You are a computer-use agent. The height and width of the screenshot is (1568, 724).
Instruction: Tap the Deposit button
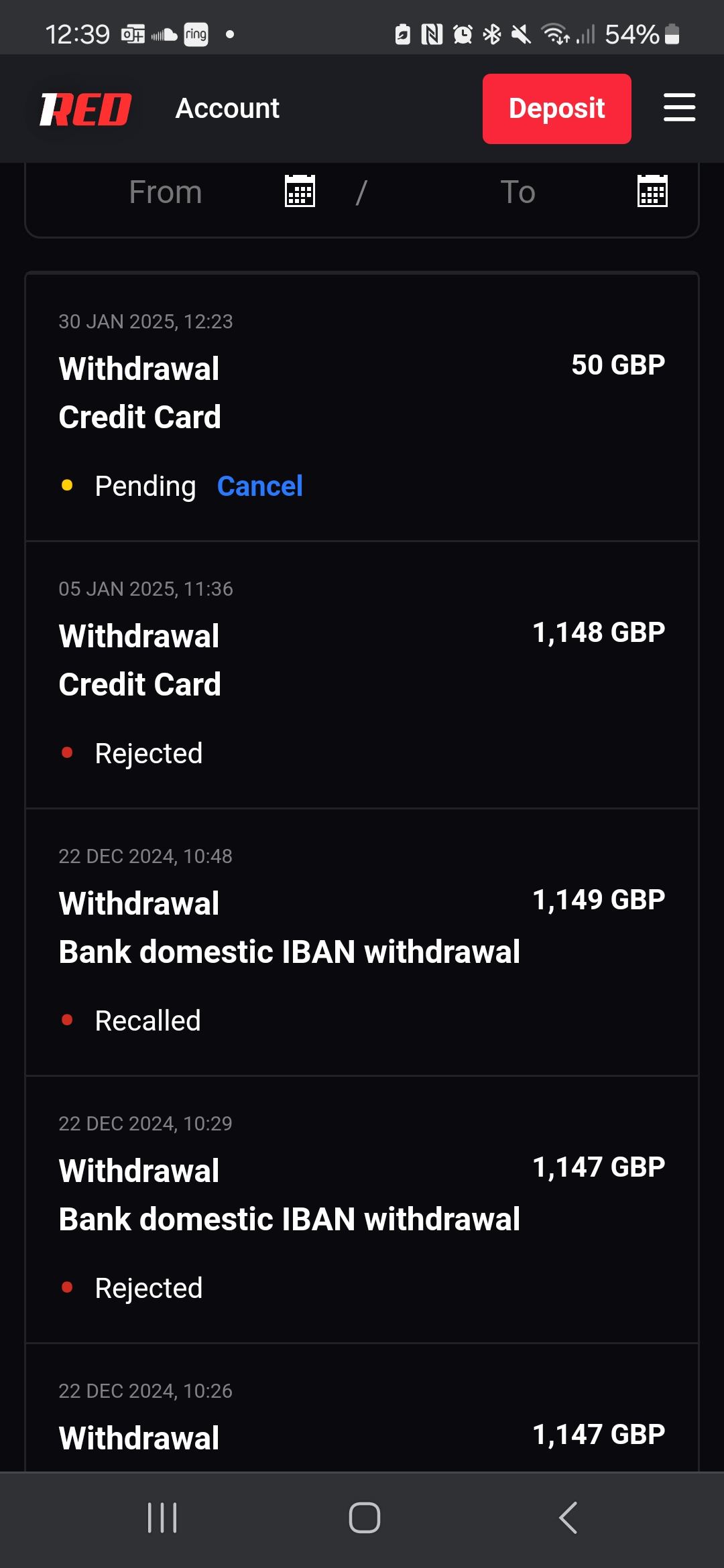[556, 109]
